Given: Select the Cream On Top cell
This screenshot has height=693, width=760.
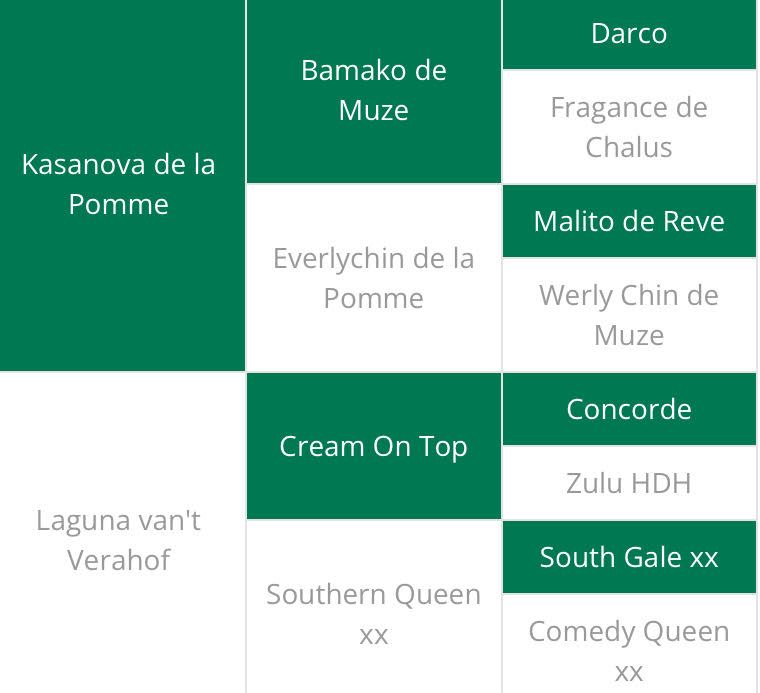Looking at the screenshot, I should click(x=373, y=446).
